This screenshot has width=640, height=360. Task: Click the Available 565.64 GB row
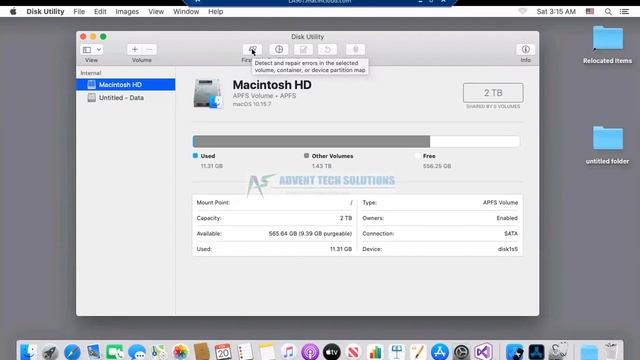pos(274,233)
